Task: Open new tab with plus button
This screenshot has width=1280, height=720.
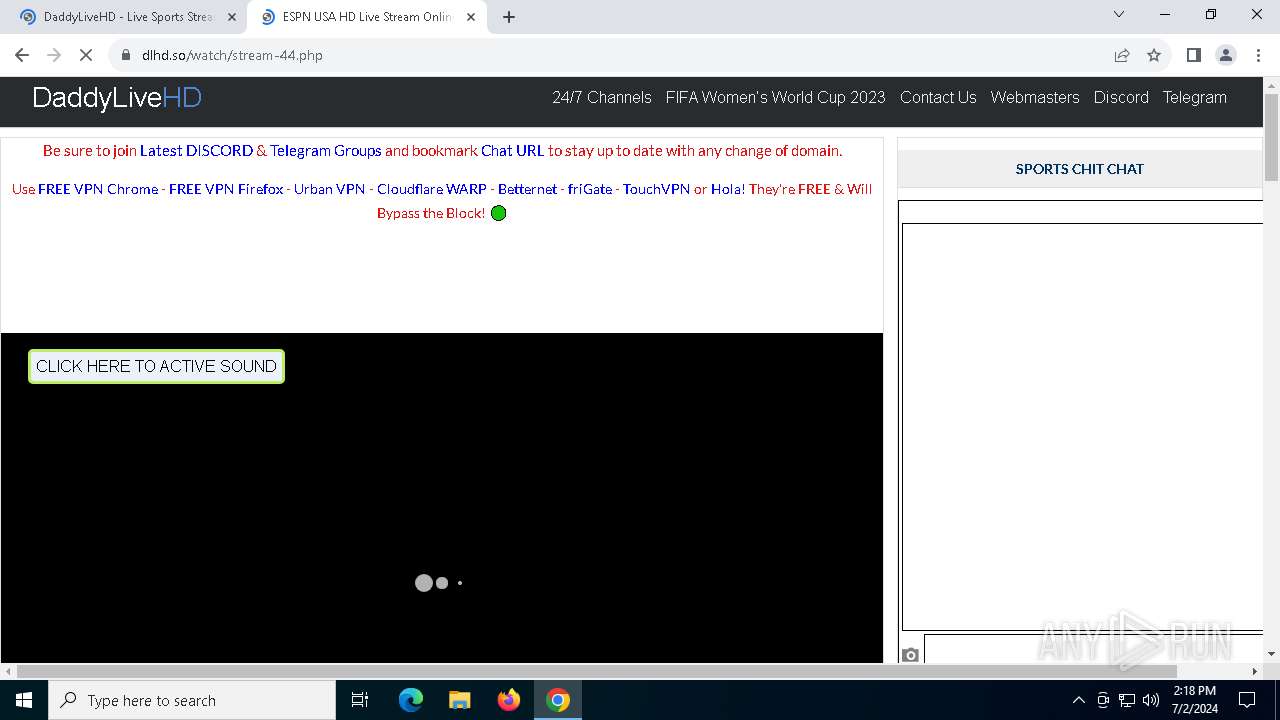Action: 509,17
